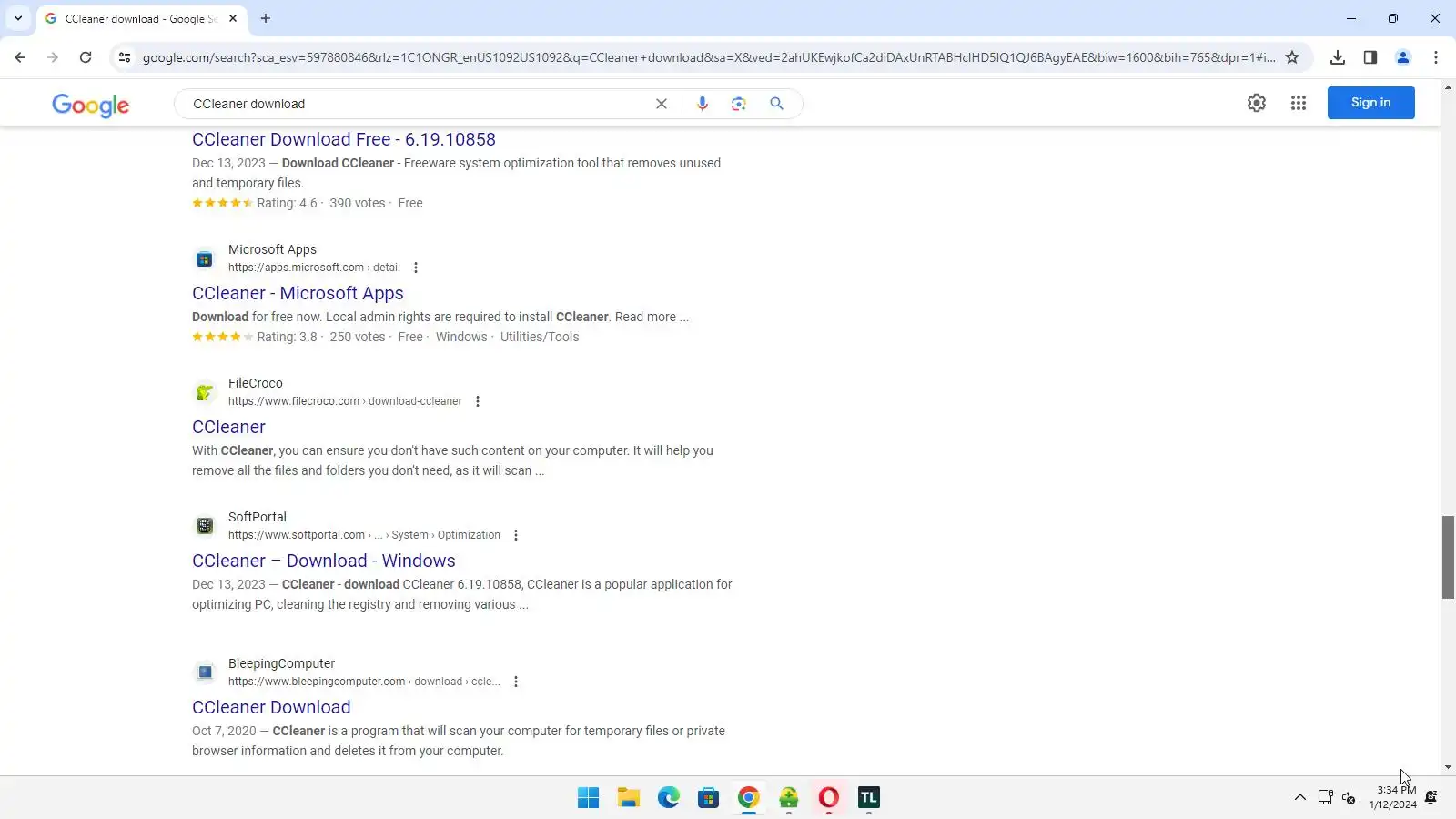Image resolution: width=1456 pixels, height=819 pixels.
Task: Go forward to the next page
Action: tap(53, 57)
